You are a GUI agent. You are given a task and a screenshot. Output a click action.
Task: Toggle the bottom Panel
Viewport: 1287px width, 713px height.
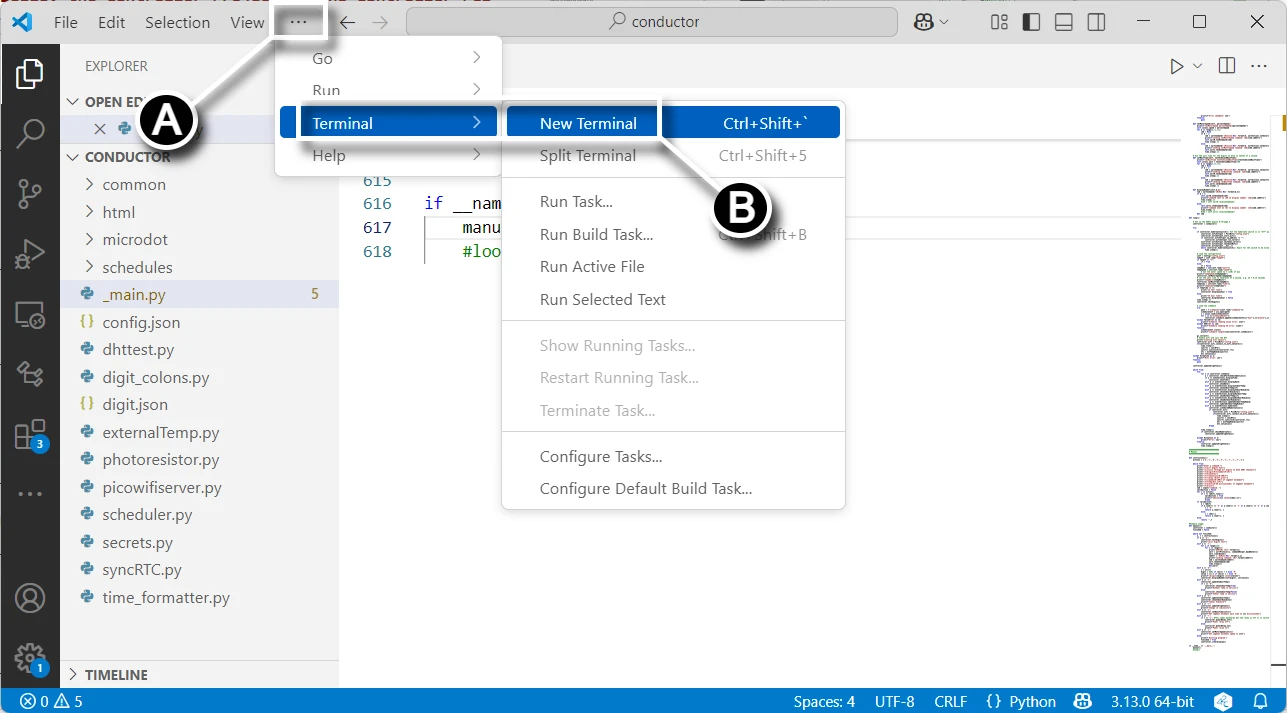(x=1064, y=22)
